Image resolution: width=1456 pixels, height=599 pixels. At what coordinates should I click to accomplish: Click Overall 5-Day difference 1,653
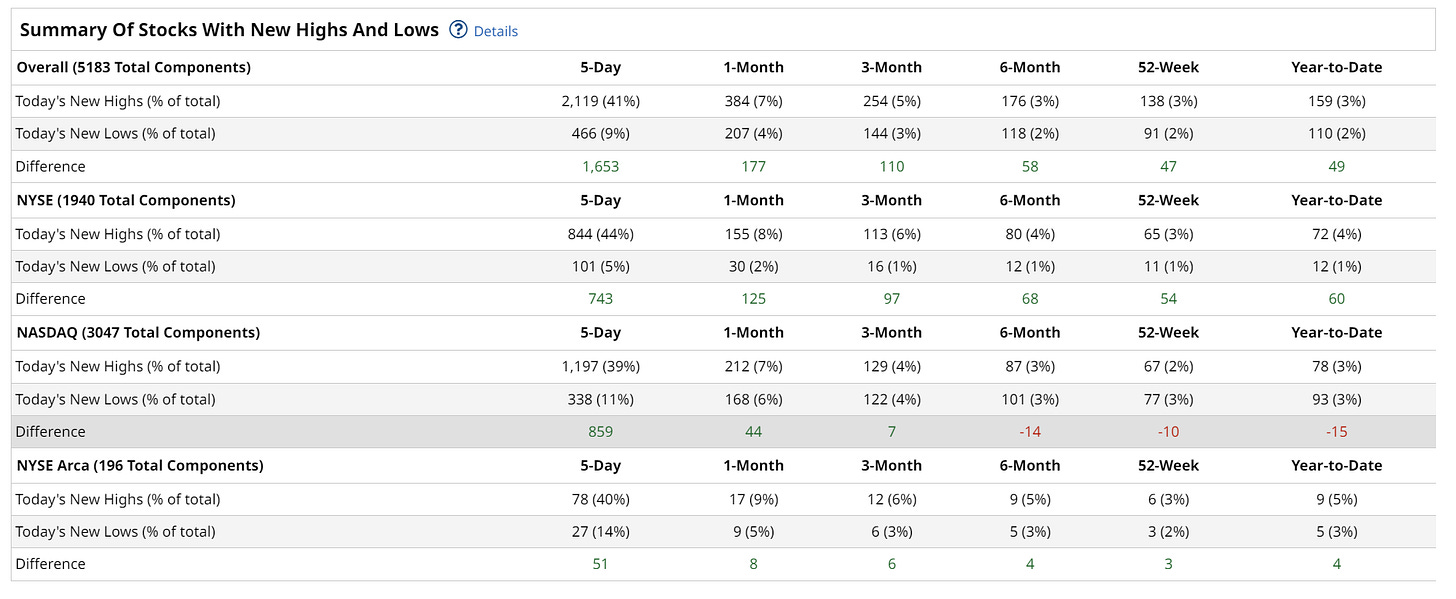click(x=601, y=167)
